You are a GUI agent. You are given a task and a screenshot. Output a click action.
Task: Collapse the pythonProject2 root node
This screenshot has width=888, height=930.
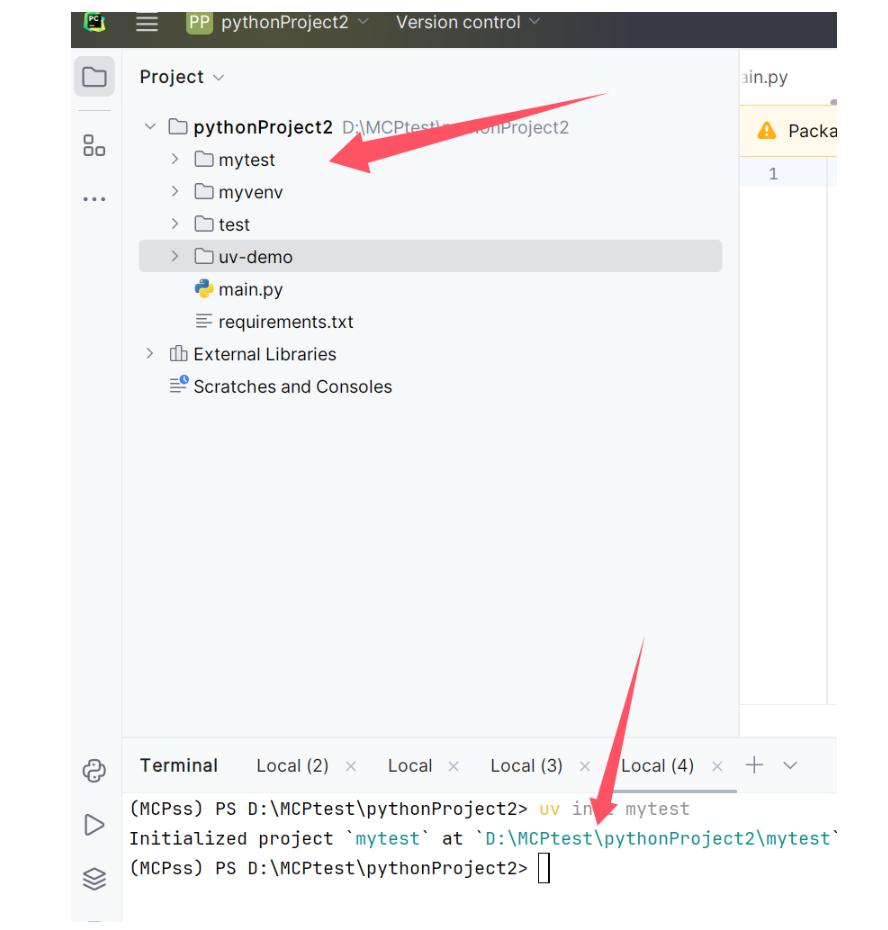tap(149, 127)
